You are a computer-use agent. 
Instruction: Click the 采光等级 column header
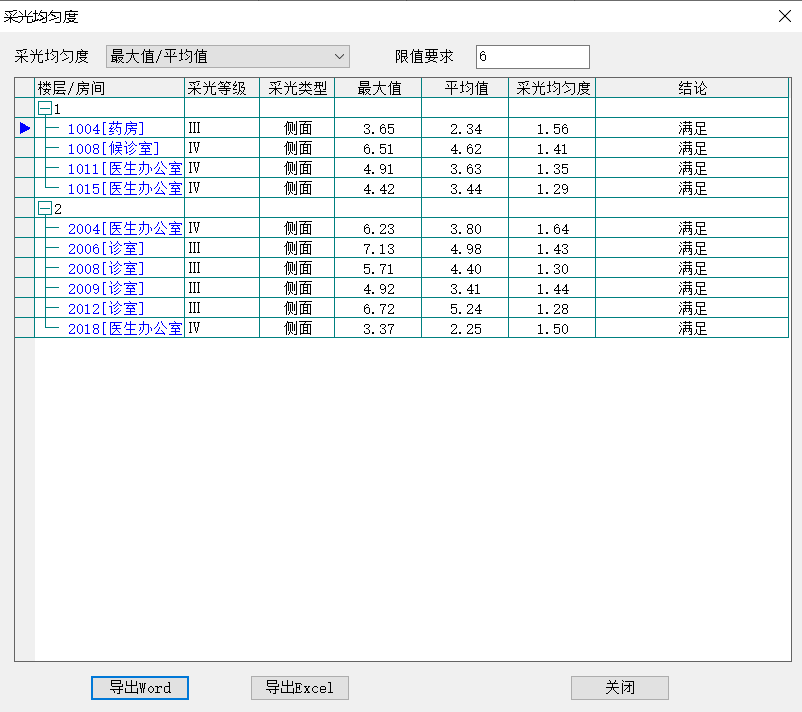(x=222, y=88)
